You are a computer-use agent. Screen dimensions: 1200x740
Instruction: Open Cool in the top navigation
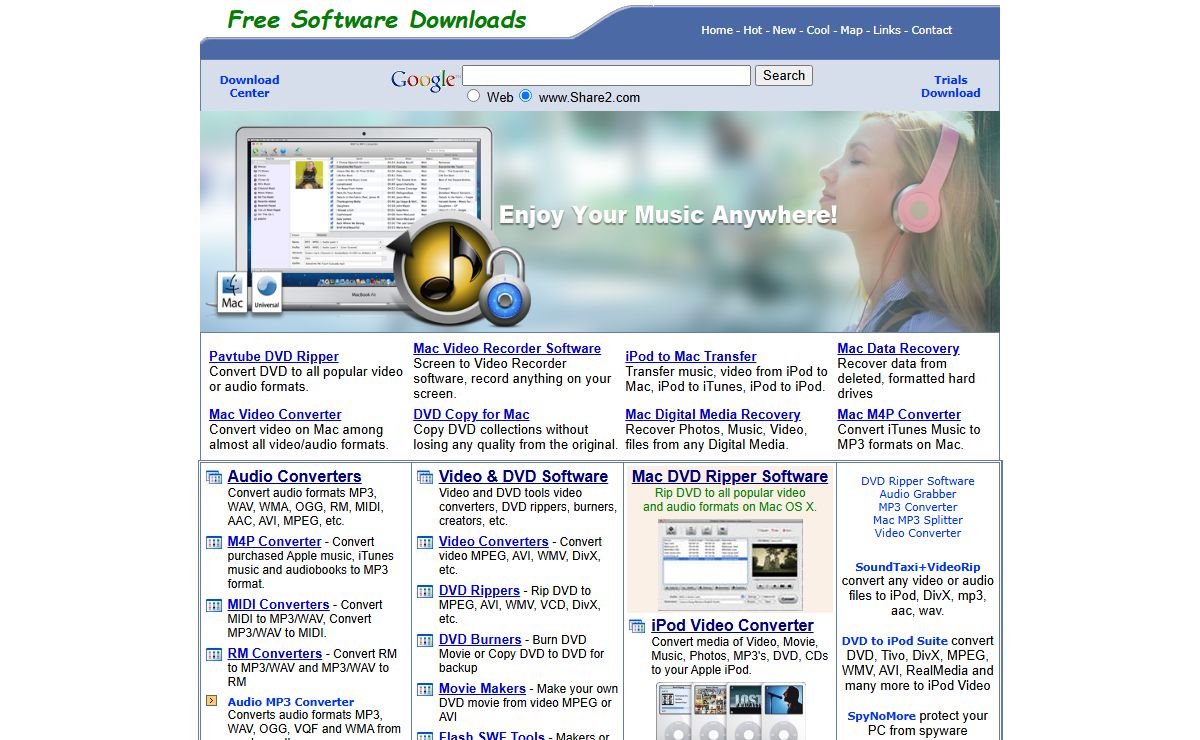pyautogui.click(x=818, y=30)
